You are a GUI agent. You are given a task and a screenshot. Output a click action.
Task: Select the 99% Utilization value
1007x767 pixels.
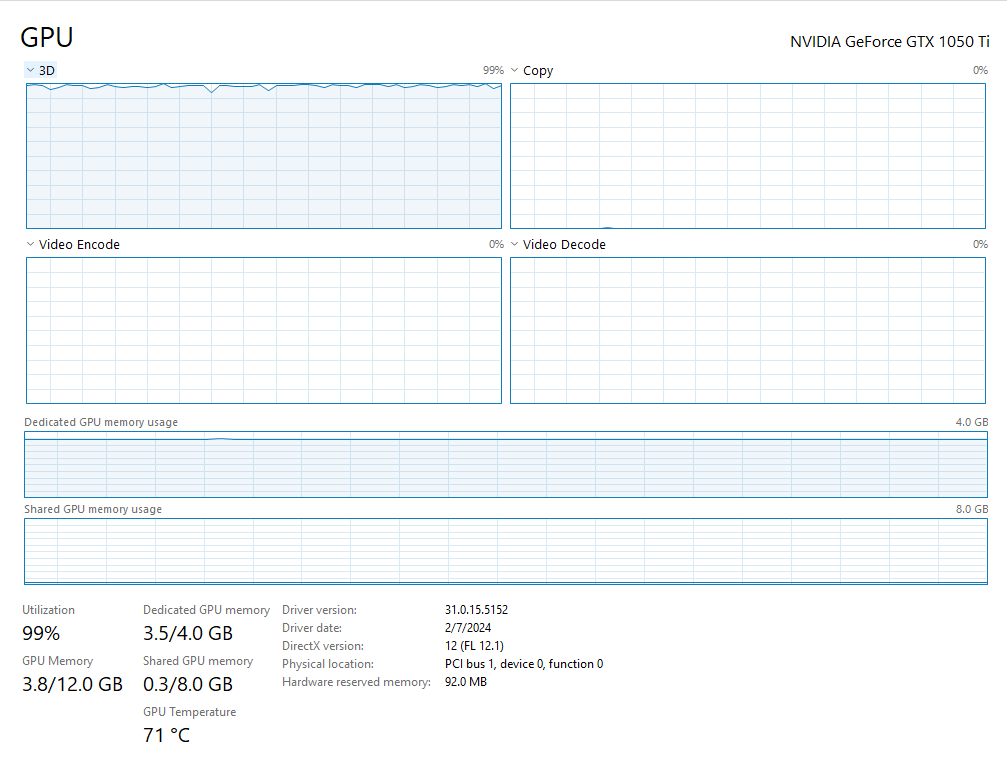point(41,633)
